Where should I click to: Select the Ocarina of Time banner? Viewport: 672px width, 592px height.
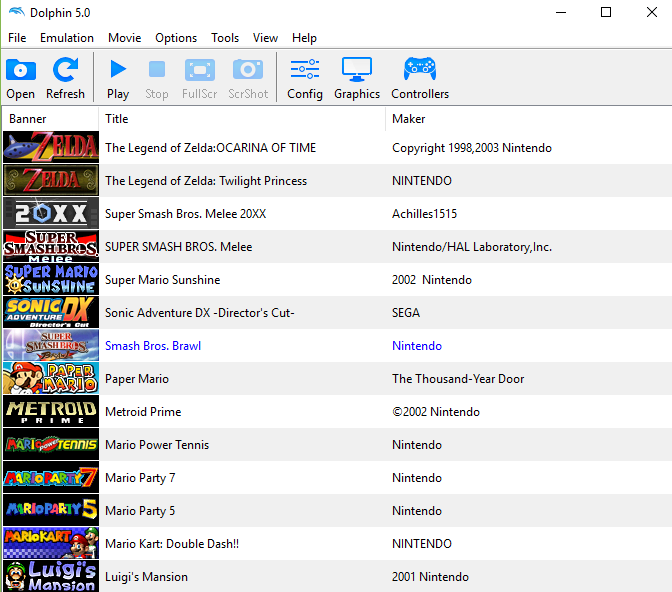[x=51, y=147]
